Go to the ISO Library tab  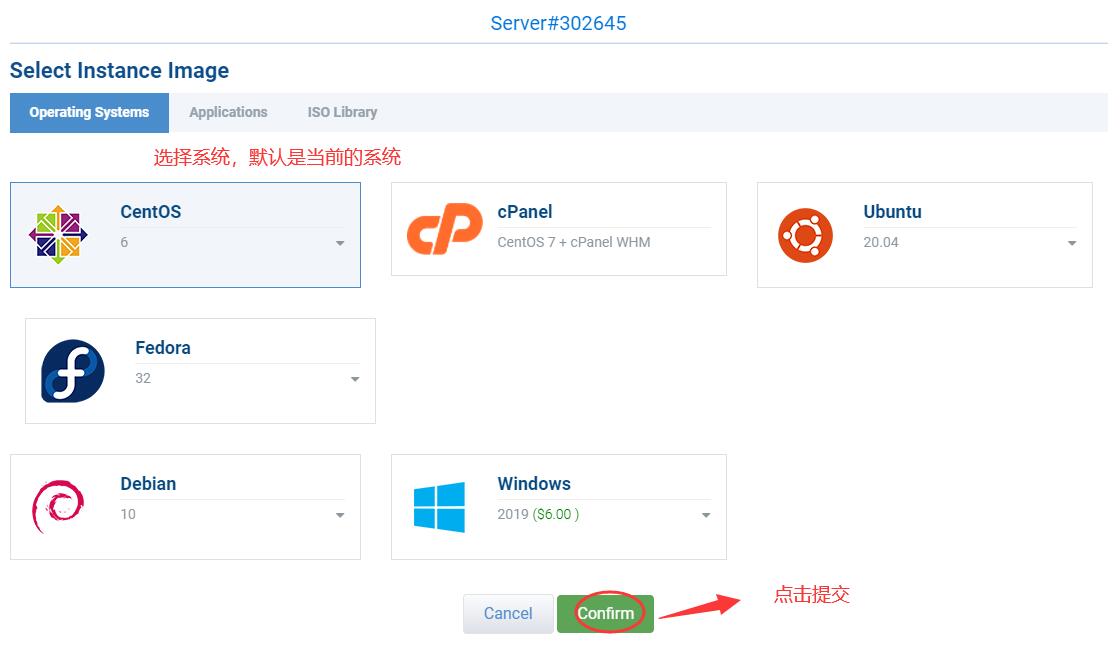(342, 112)
